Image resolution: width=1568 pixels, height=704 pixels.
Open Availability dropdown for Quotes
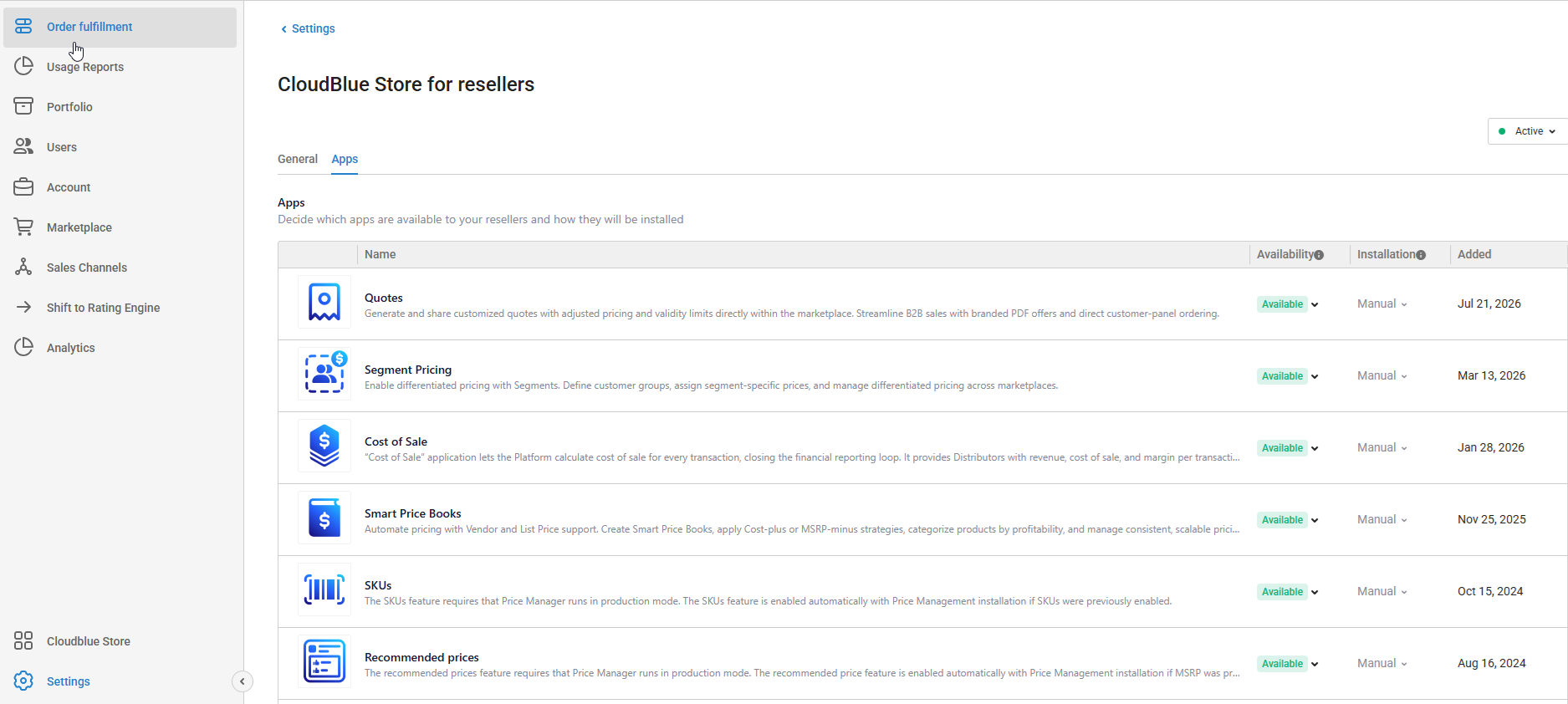pyautogui.click(x=1288, y=304)
